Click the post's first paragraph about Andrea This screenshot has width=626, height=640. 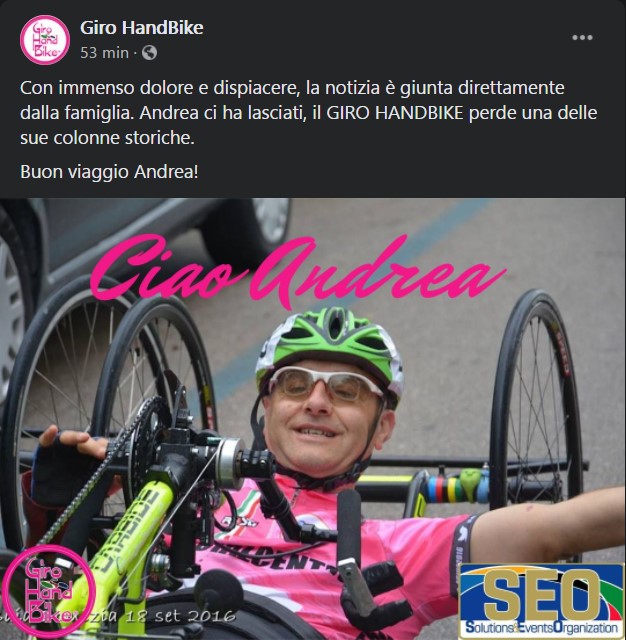pos(309,113)
